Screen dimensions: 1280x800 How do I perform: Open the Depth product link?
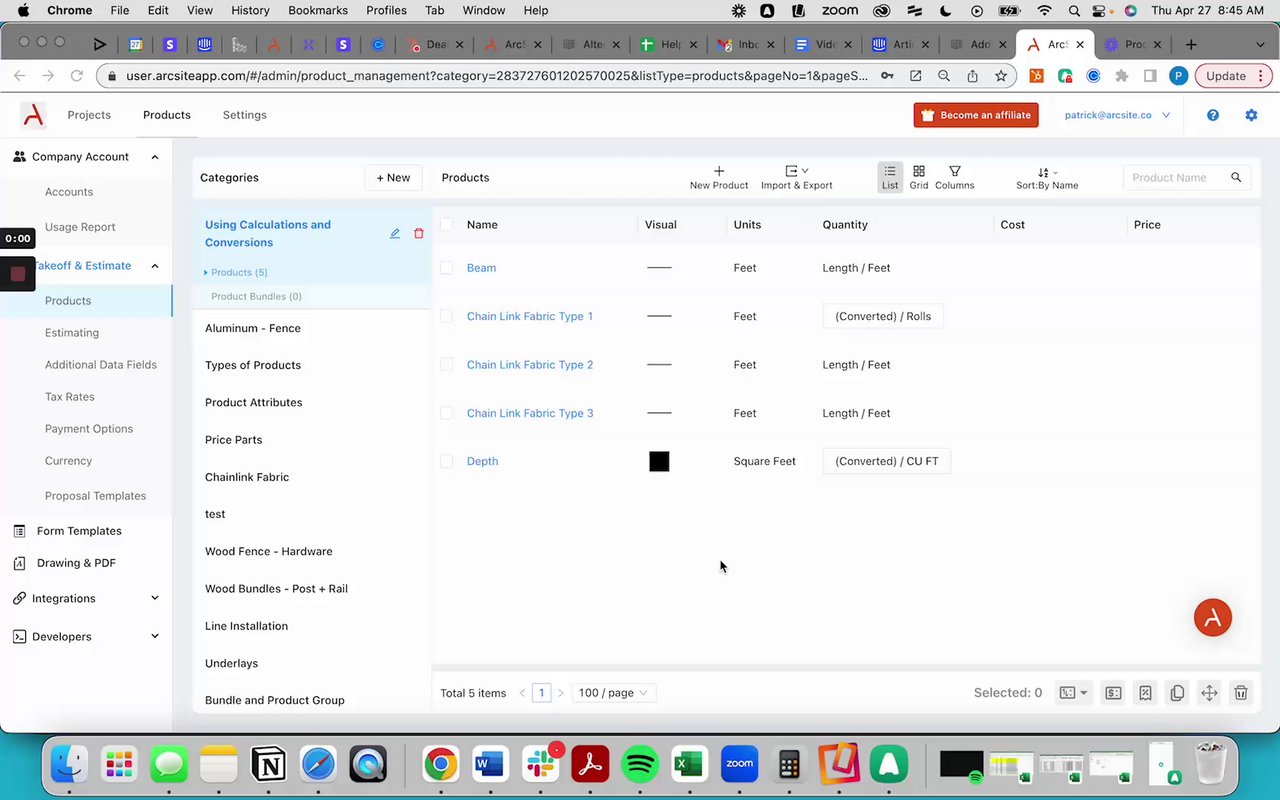[482, 461]
